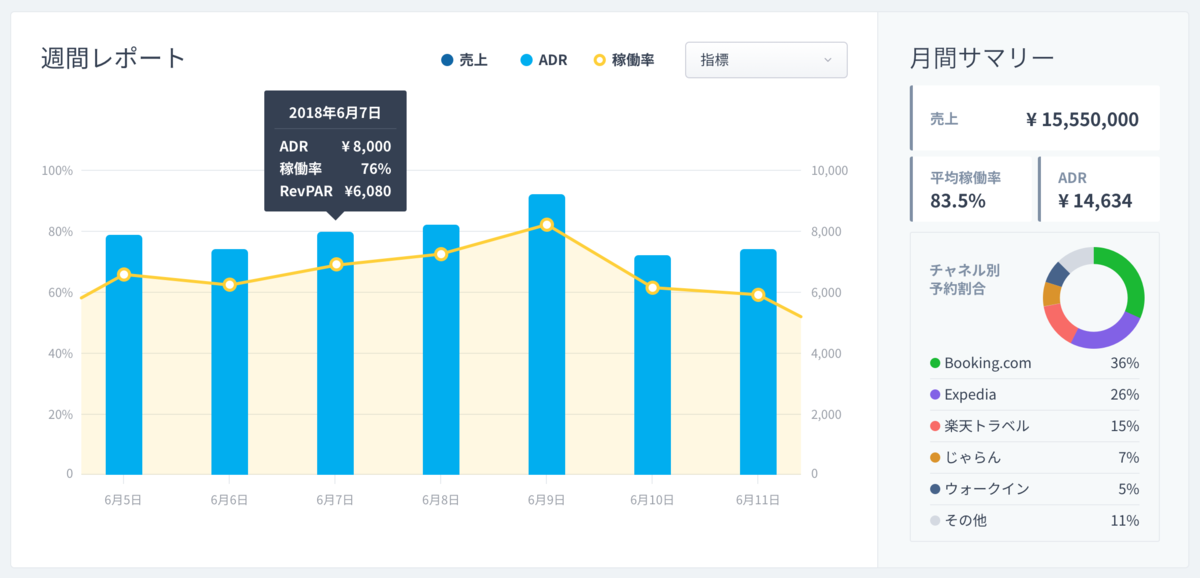Toggle the 売上 legend item
Viewport: 1200px width, 578px height.
coord(464,60)
